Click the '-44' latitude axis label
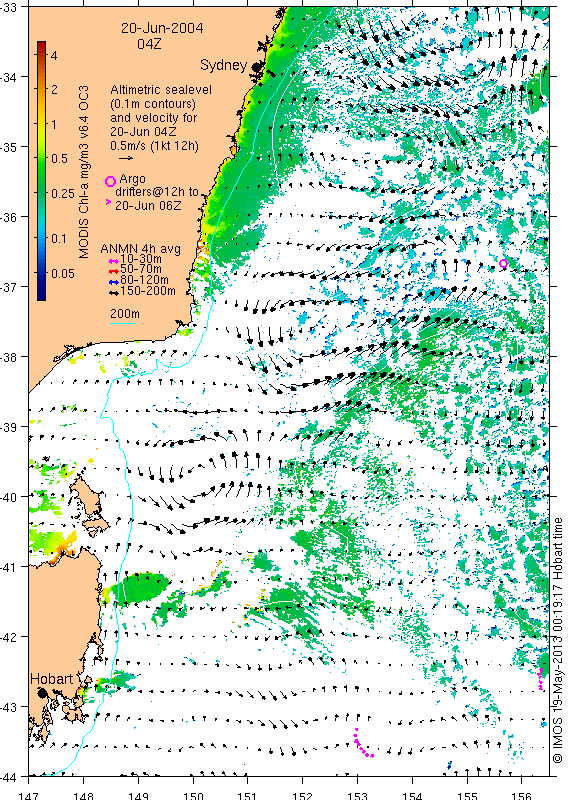The width and height of the screenshot is (570, 800). pyautogui.click(x=8, y=777)
